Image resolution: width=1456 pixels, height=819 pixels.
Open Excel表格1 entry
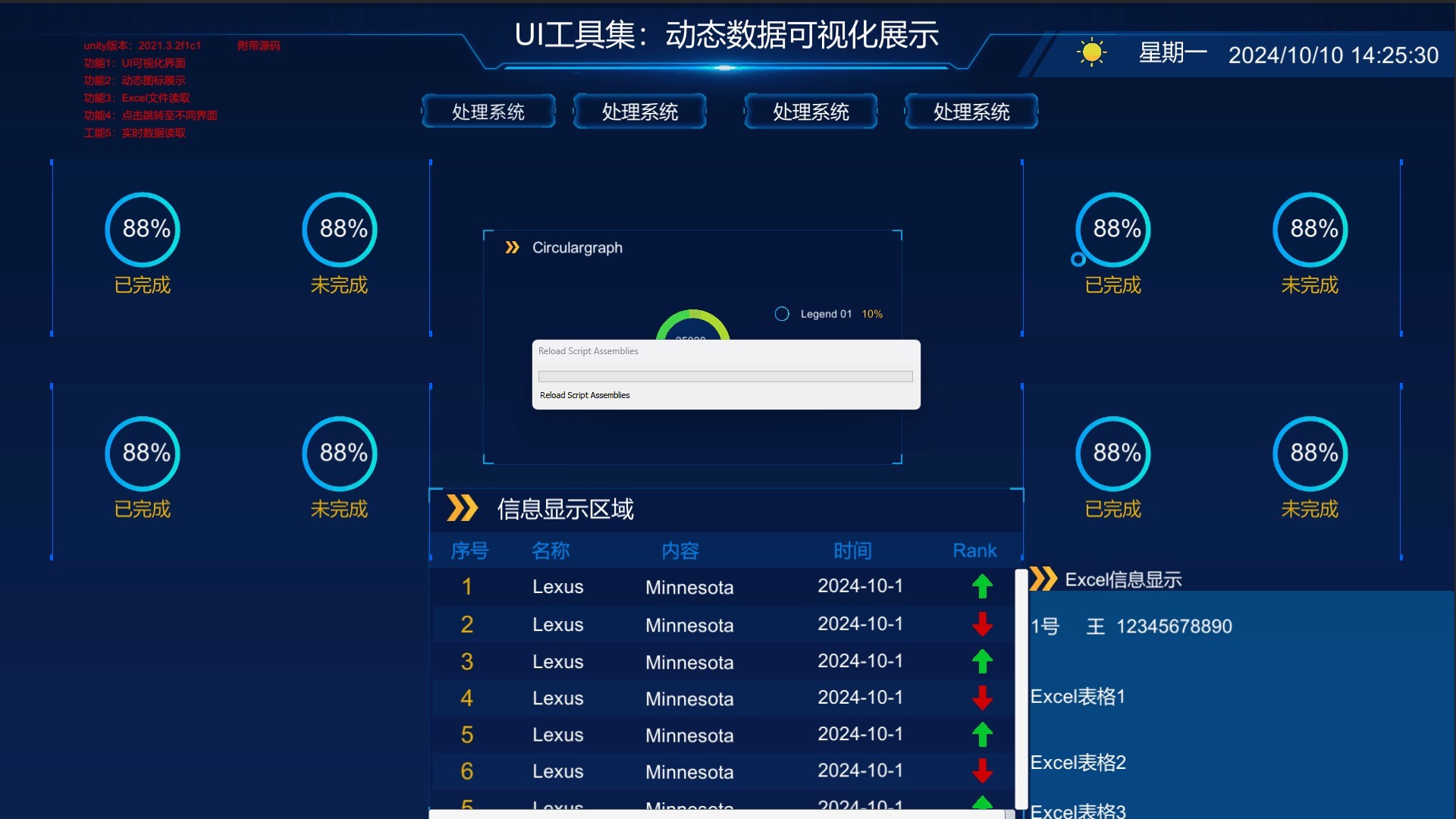tap(1078, 696)
